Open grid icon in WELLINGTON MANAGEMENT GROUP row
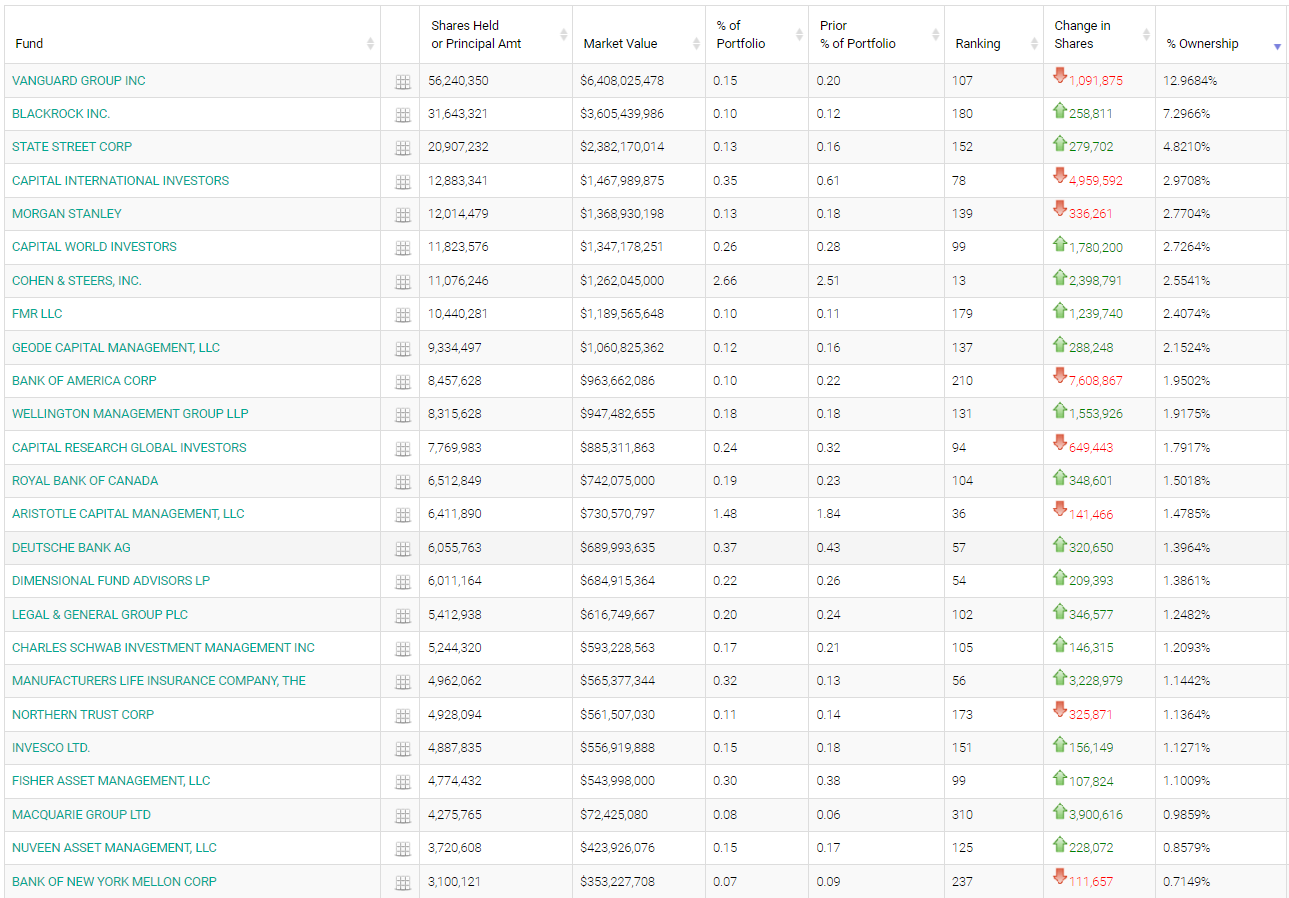1289x898 pixels. pos(403,415)
